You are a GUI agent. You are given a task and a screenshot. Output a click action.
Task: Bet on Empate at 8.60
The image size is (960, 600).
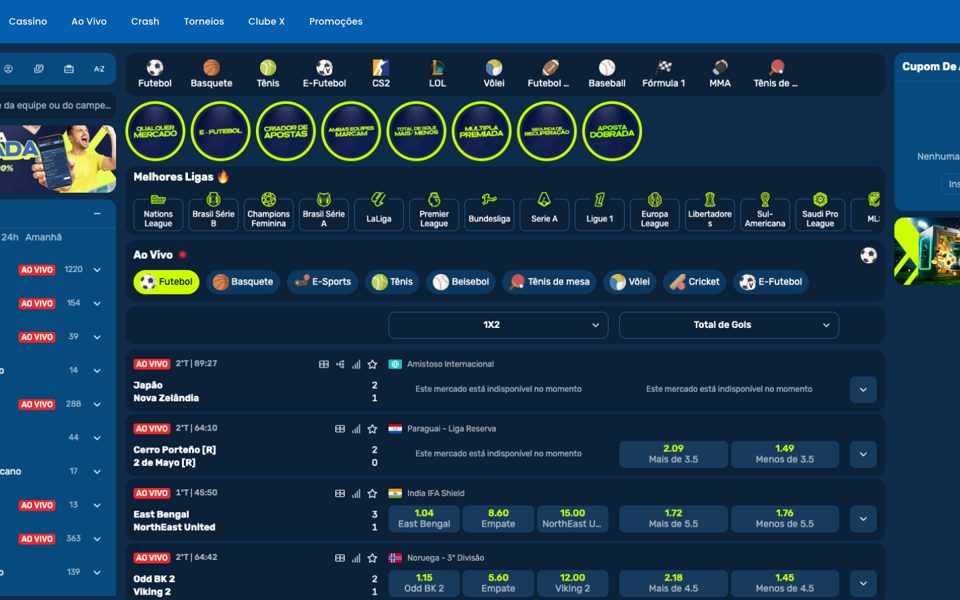(498, 519)
